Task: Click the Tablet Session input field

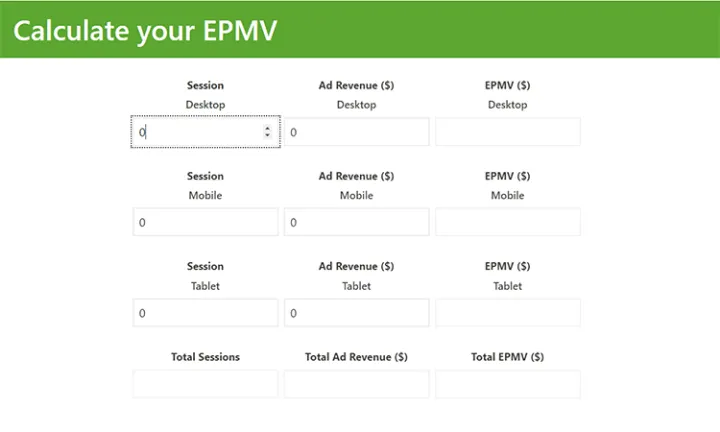Action: click(205, 313)
